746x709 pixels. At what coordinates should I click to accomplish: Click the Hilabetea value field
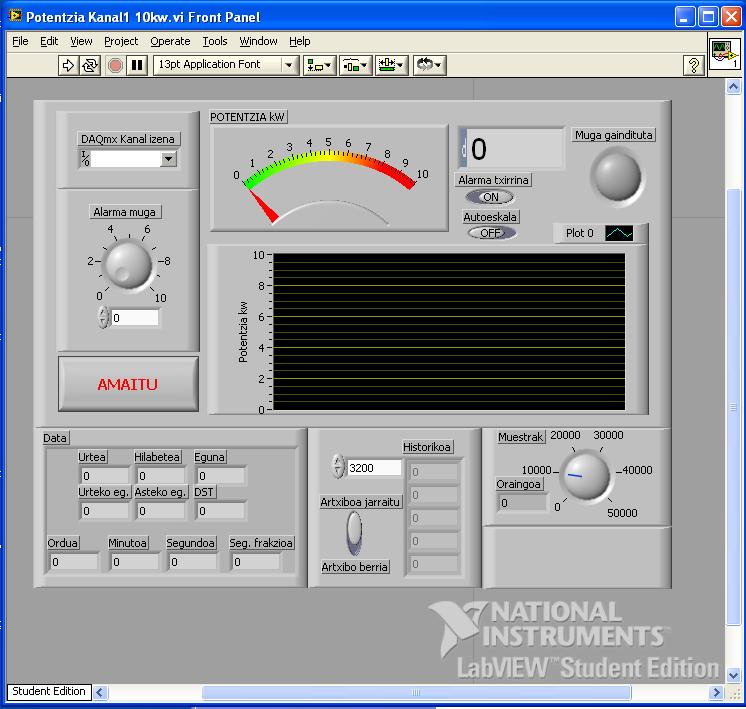161,475
